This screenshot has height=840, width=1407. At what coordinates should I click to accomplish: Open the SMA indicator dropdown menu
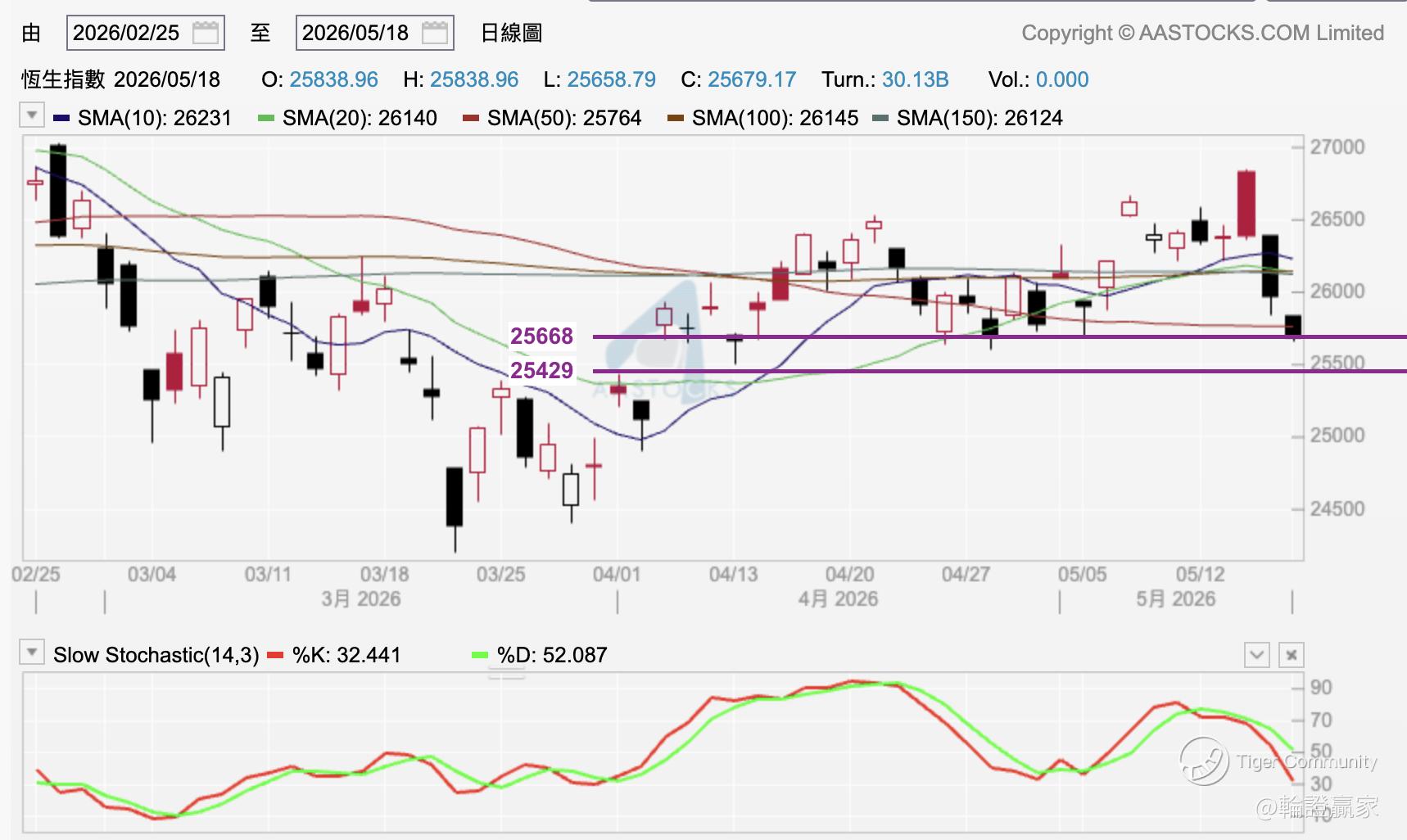32,115
